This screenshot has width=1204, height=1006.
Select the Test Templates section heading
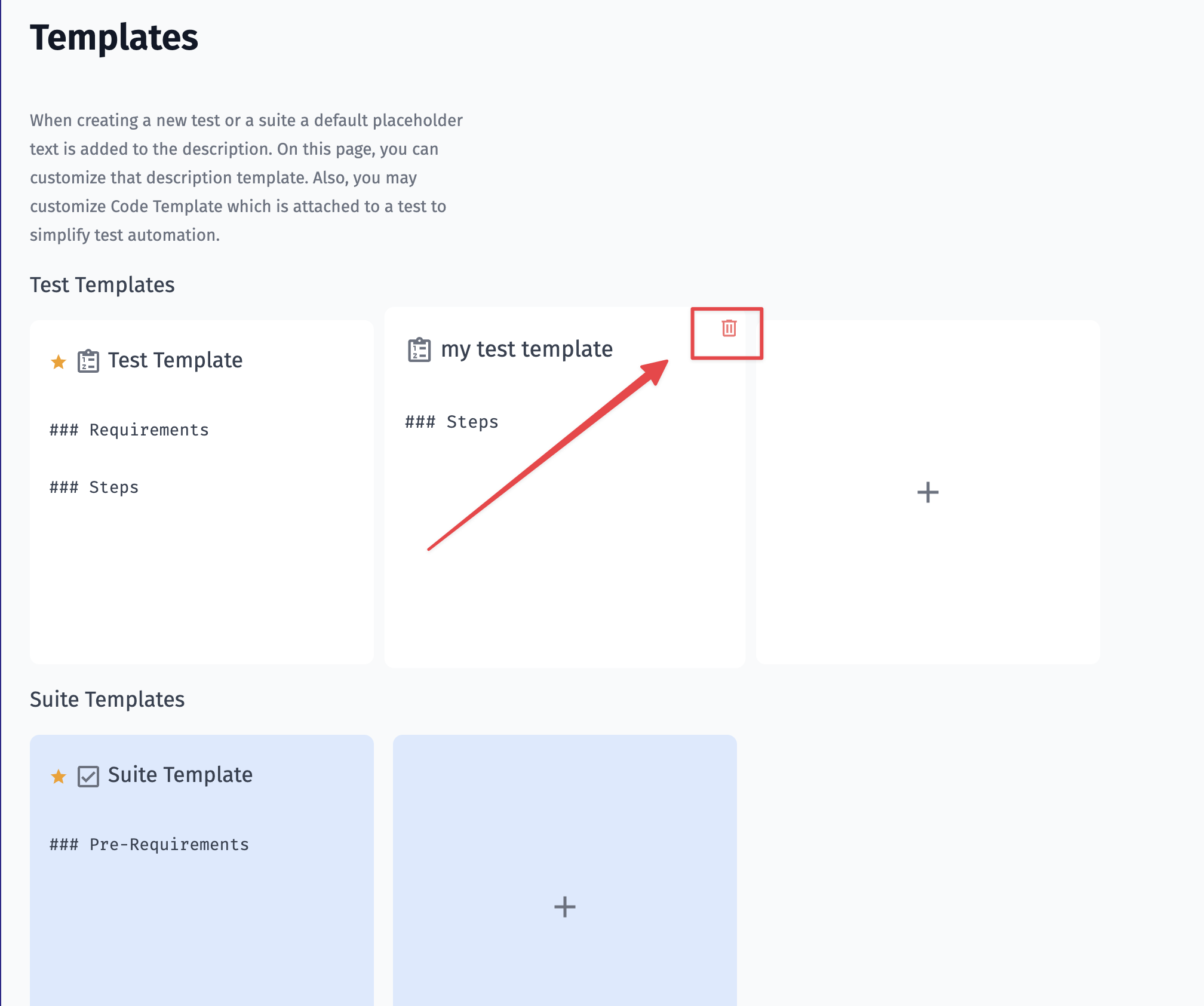click(x=102, y=285)
